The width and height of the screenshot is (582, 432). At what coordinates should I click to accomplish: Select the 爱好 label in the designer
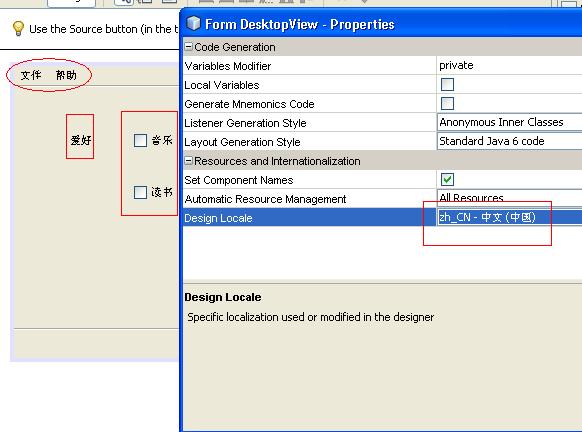tap(81, 140)
